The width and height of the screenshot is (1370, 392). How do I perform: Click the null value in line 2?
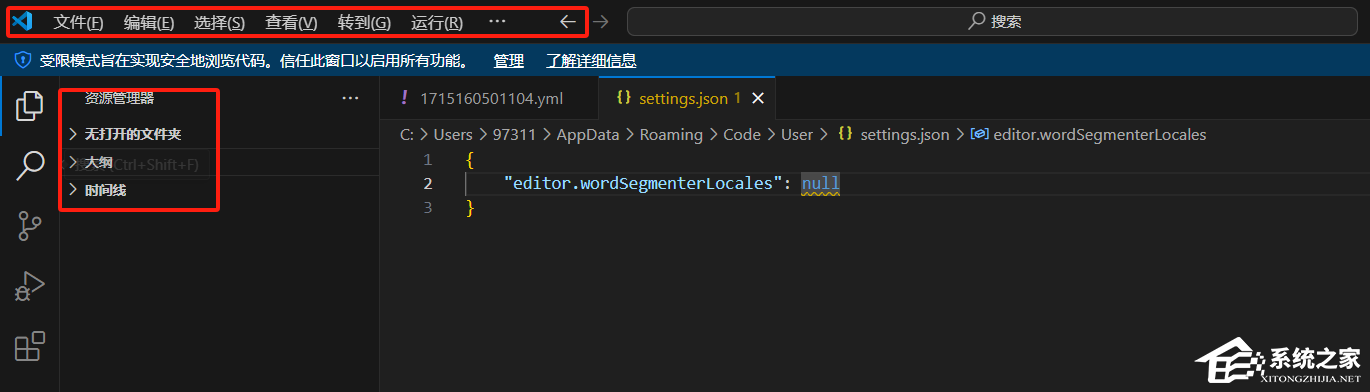click(x=821, y=183)
